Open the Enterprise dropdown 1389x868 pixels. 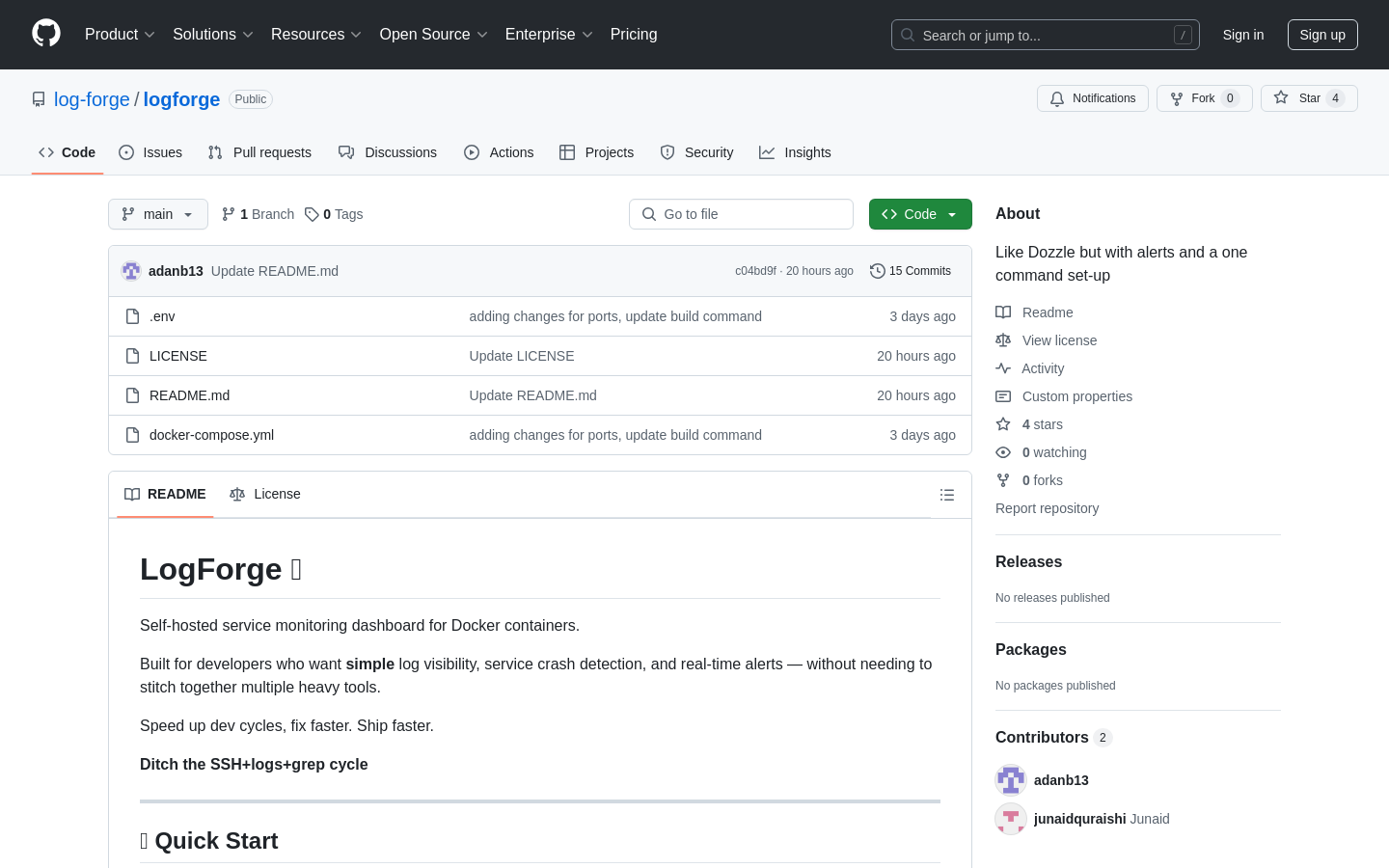(549, 35)
